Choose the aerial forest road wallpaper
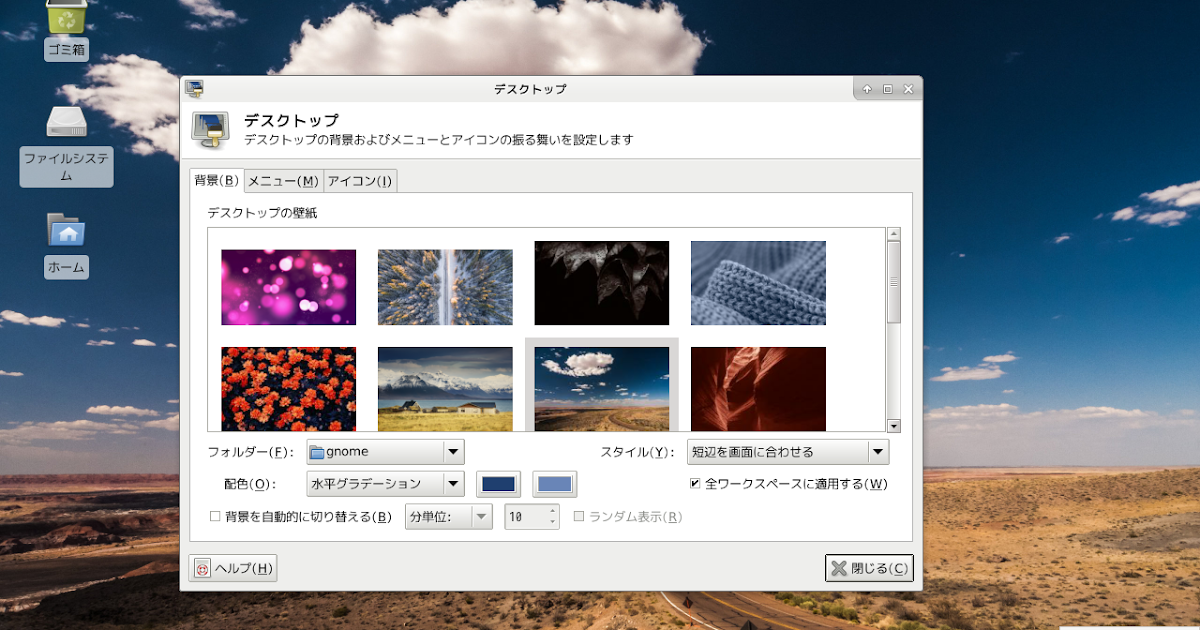 coord(445,287)
